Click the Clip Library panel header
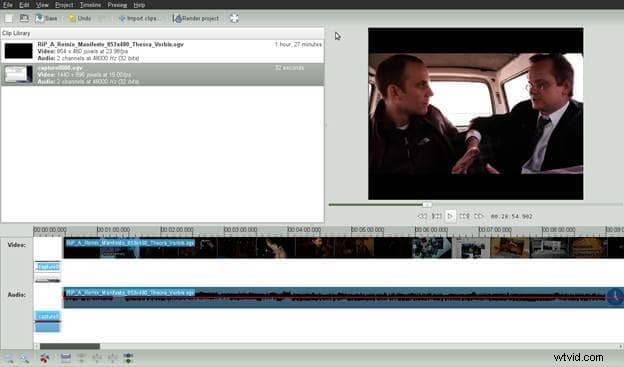The image size is (624, 367). click(x=162, y=33)
